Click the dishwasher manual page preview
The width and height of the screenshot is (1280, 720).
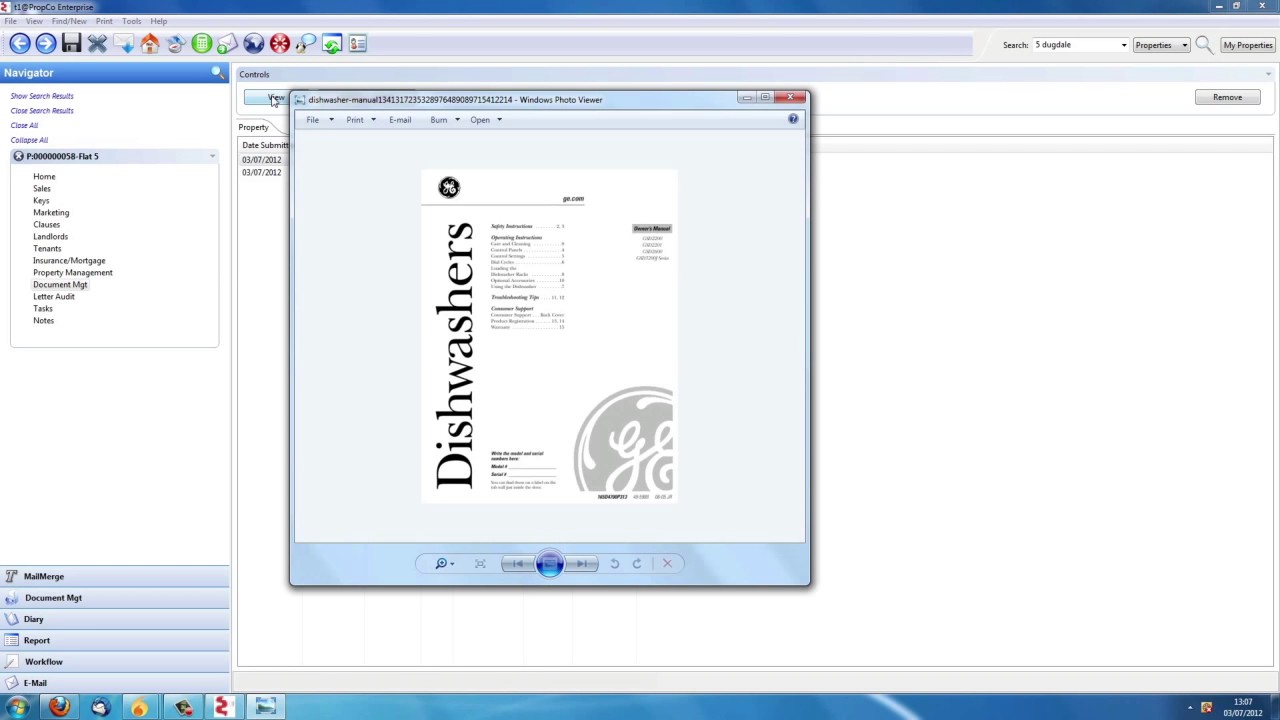point(549,336)
